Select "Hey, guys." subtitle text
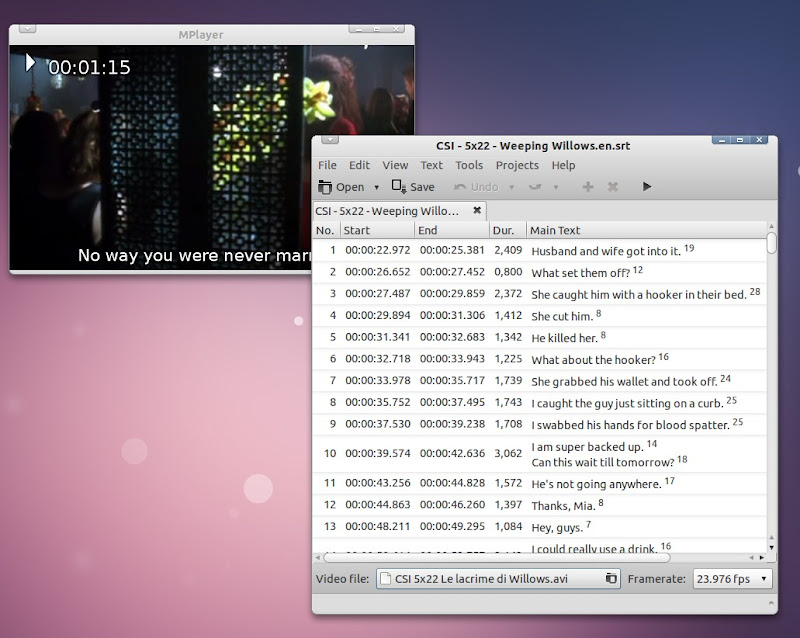This screenshot has height=638, width=800. [x=557, y=527]
